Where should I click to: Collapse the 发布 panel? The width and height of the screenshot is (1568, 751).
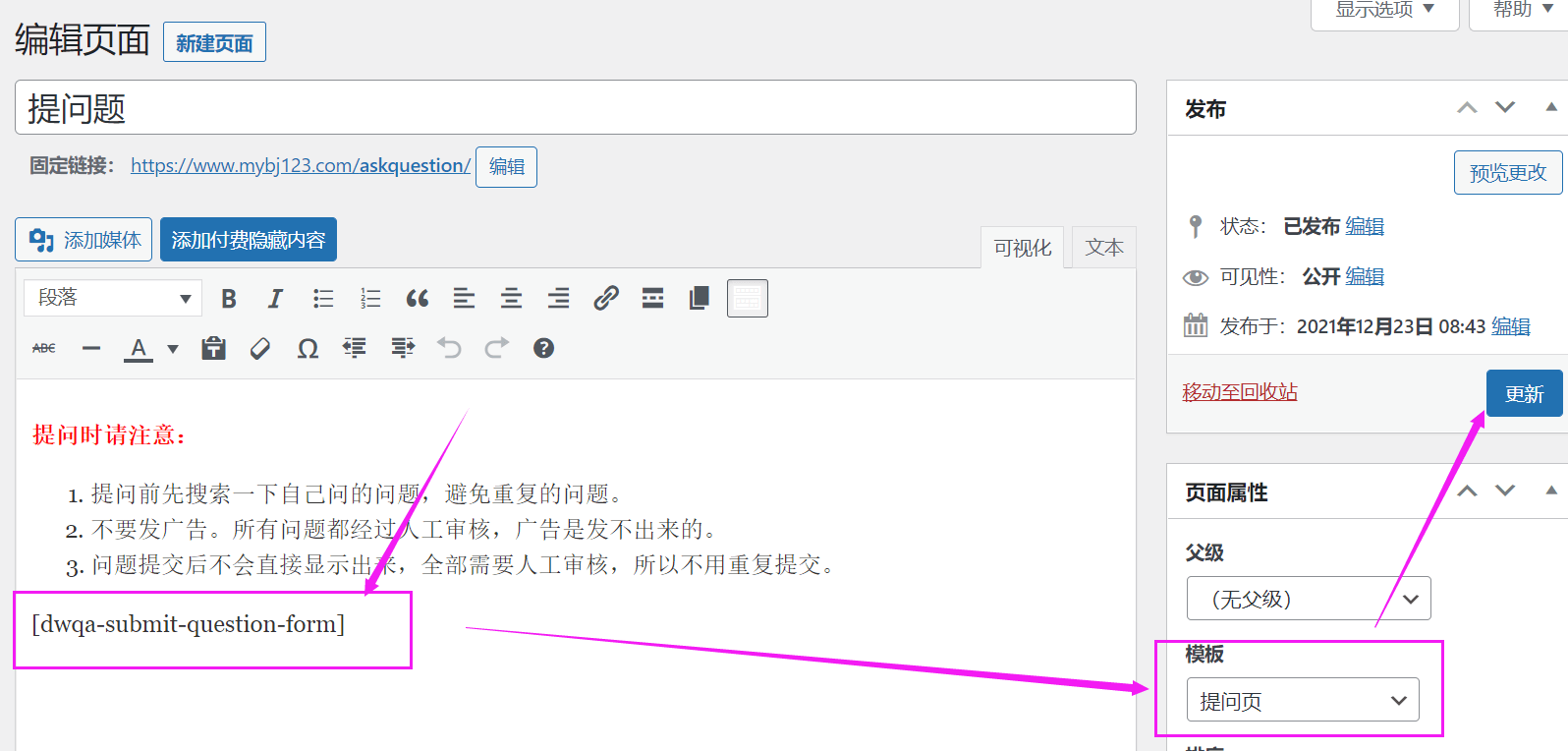click(1551, 107)
